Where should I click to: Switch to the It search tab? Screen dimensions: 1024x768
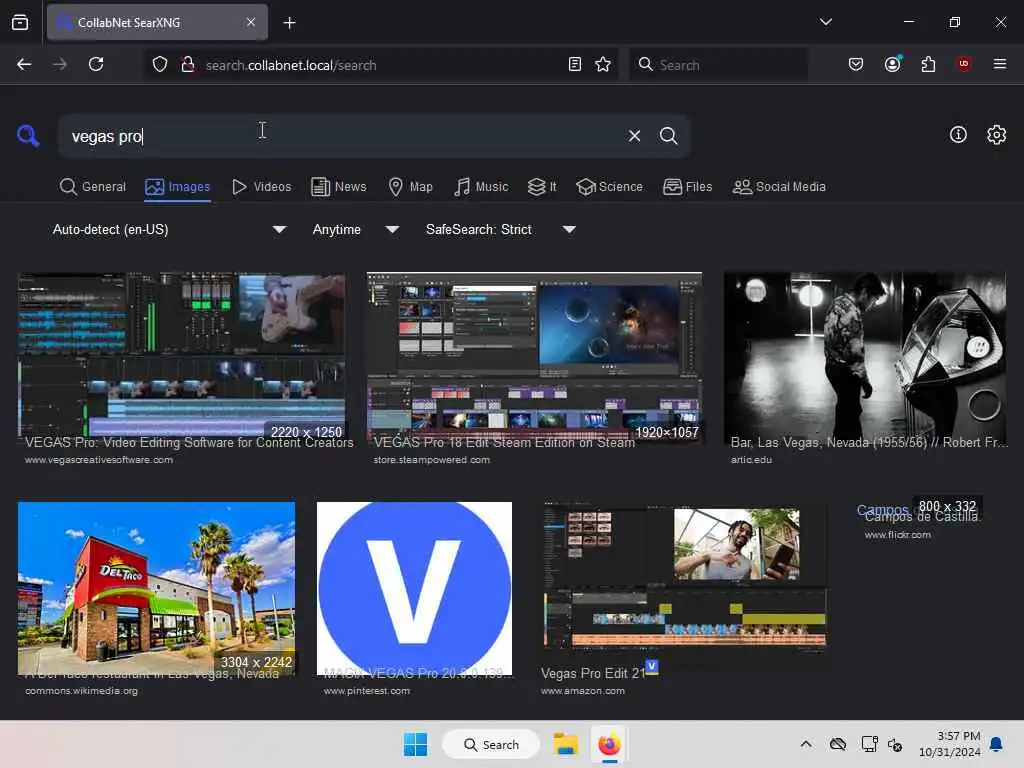click(x=541, y=187)
